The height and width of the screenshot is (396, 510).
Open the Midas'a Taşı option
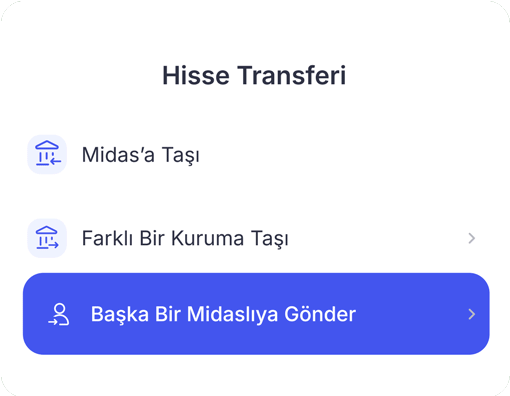[x=255, y=154]
